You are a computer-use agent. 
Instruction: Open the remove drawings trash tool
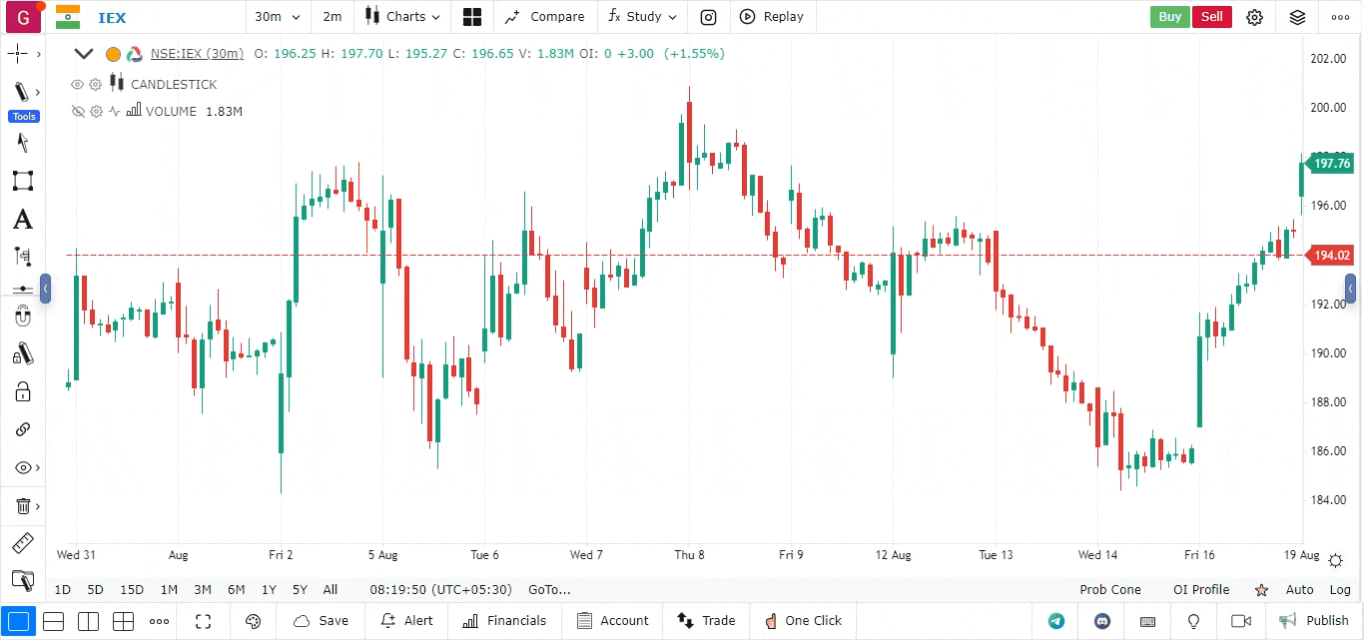pyautogui.click(x=23, y=505)
